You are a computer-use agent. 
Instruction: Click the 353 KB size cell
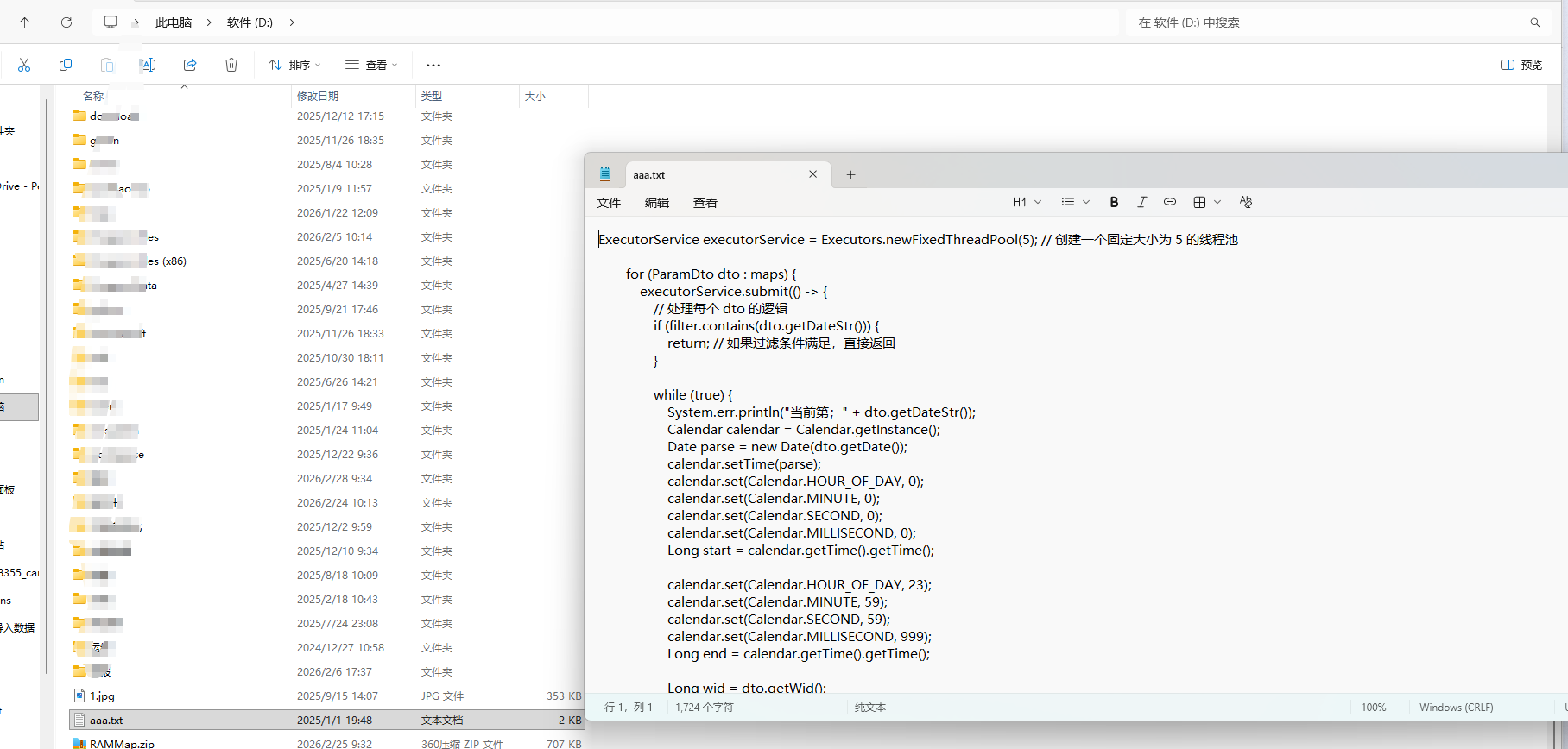pos(564,695)
